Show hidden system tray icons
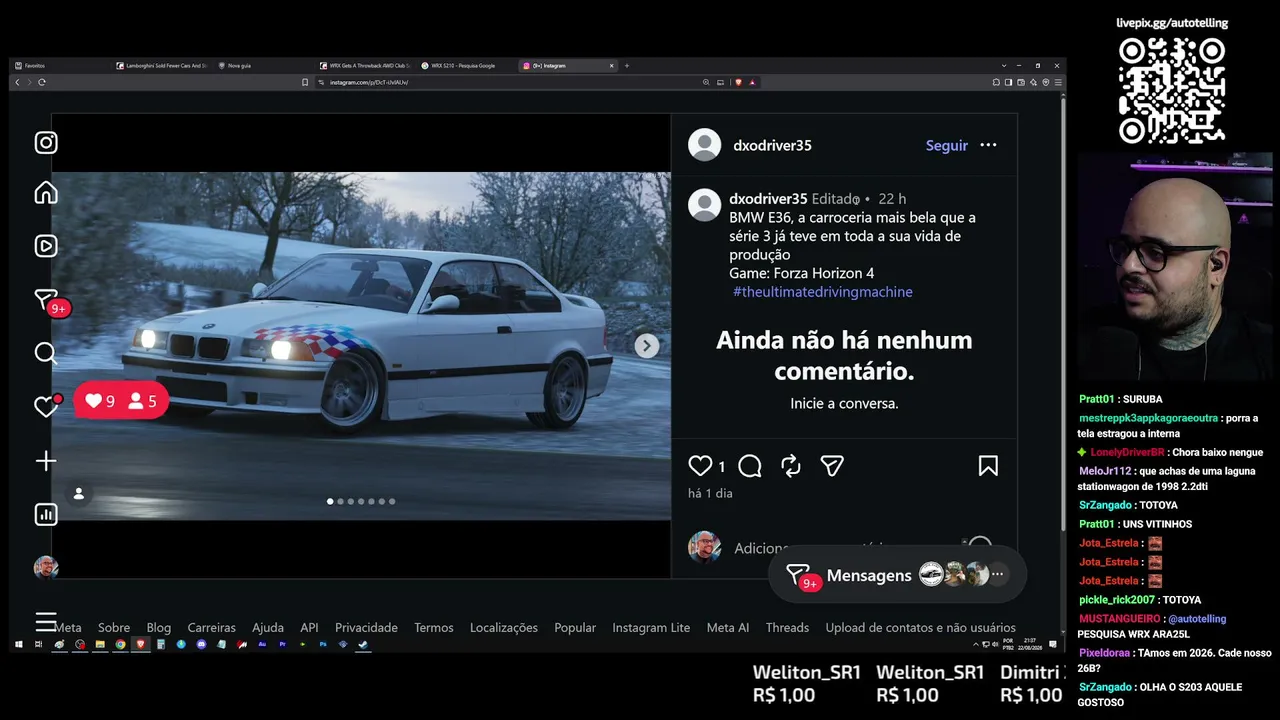1280x720 pixels. [976, 645]
